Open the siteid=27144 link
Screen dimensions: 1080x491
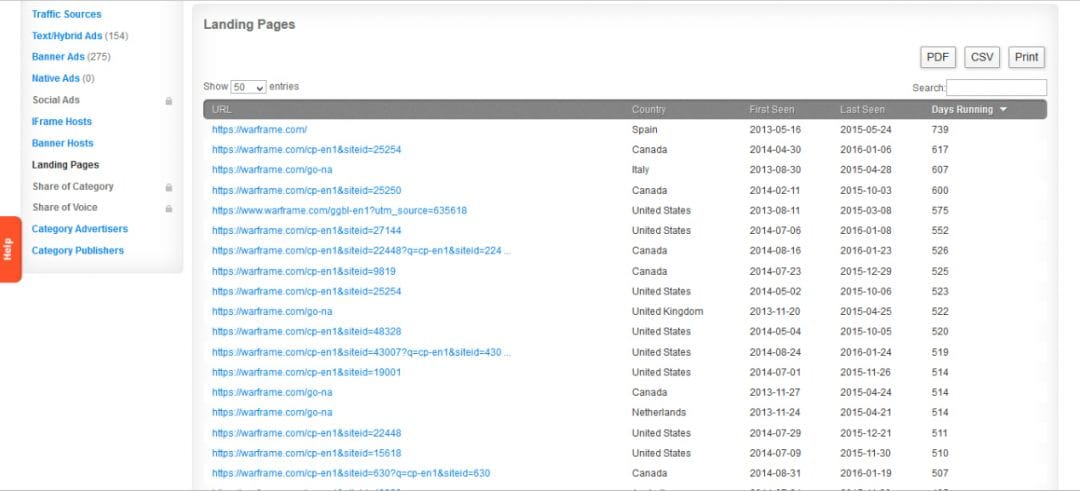pos(307,230)
